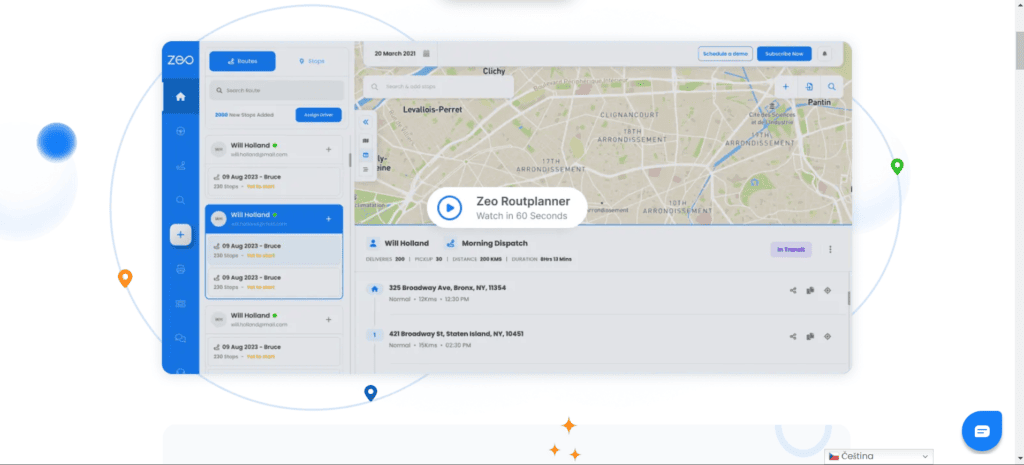The image size is (1024, 465).
Task: Click the Morning Dispatch route name
Action: click(494, 243)
